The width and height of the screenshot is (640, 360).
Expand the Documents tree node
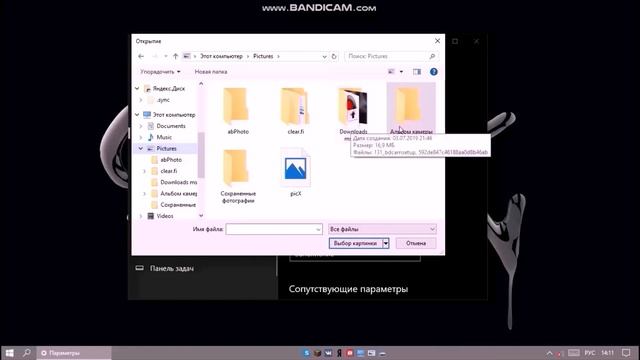(141, 126)
